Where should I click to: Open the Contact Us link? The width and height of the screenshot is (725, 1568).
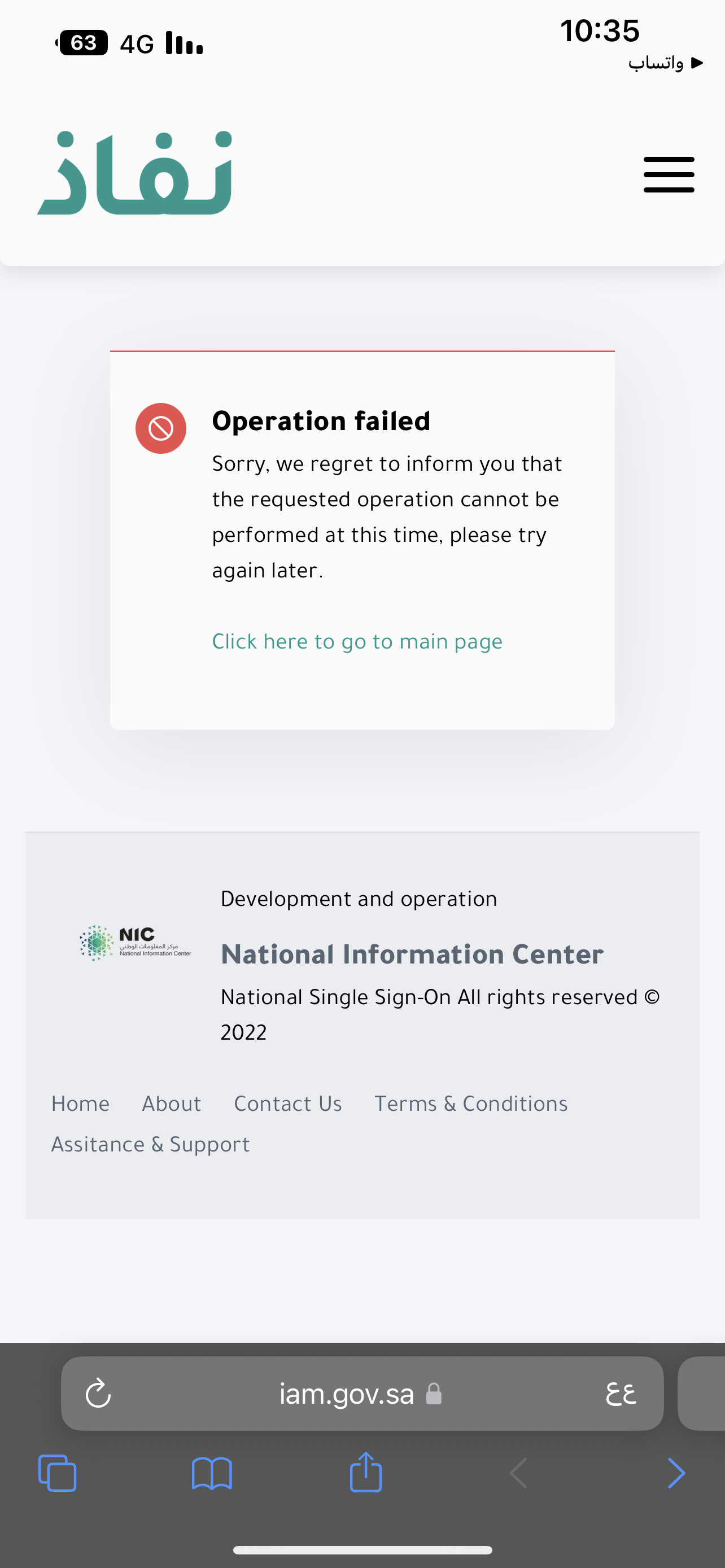click(x=288, y=1103)
